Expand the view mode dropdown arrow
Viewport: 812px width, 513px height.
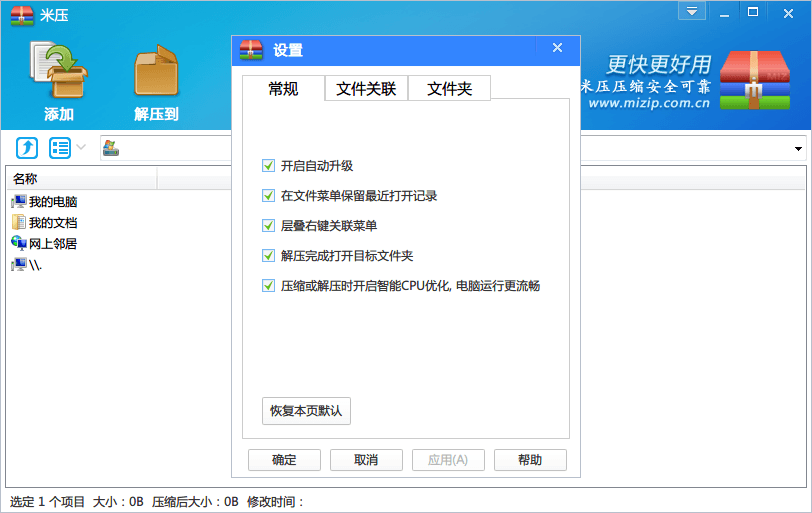point(81,148)
